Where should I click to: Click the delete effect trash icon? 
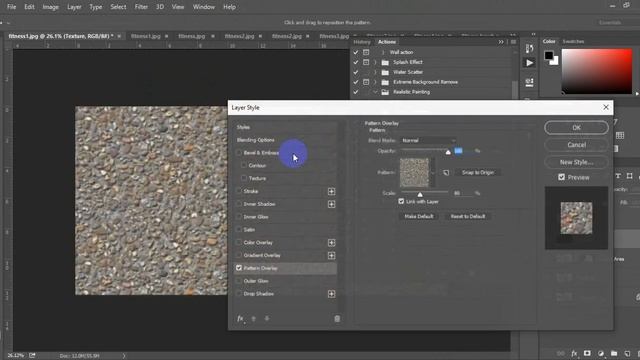pyautogui.click(x=337, y=319)
